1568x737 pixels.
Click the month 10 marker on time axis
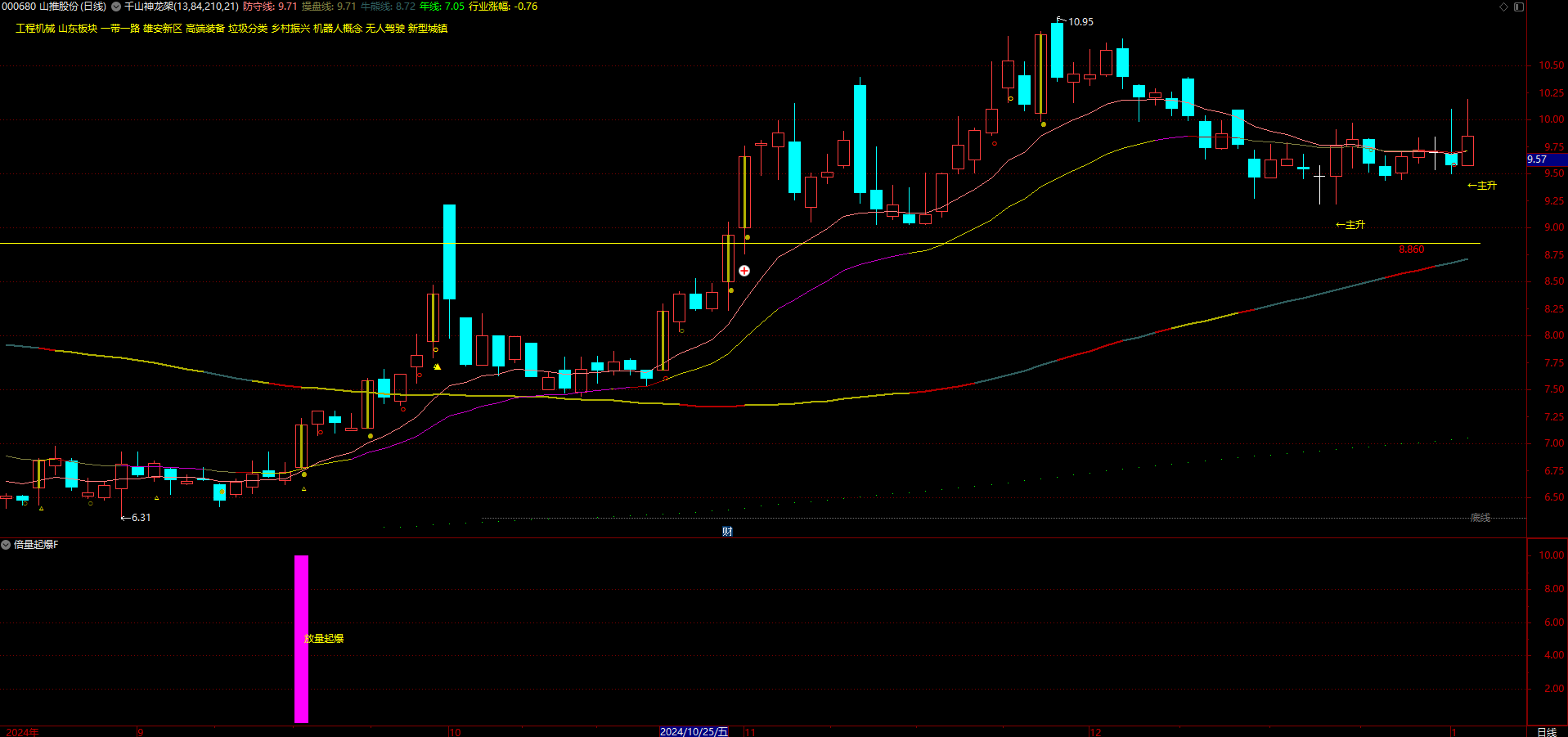click(456, 732)
